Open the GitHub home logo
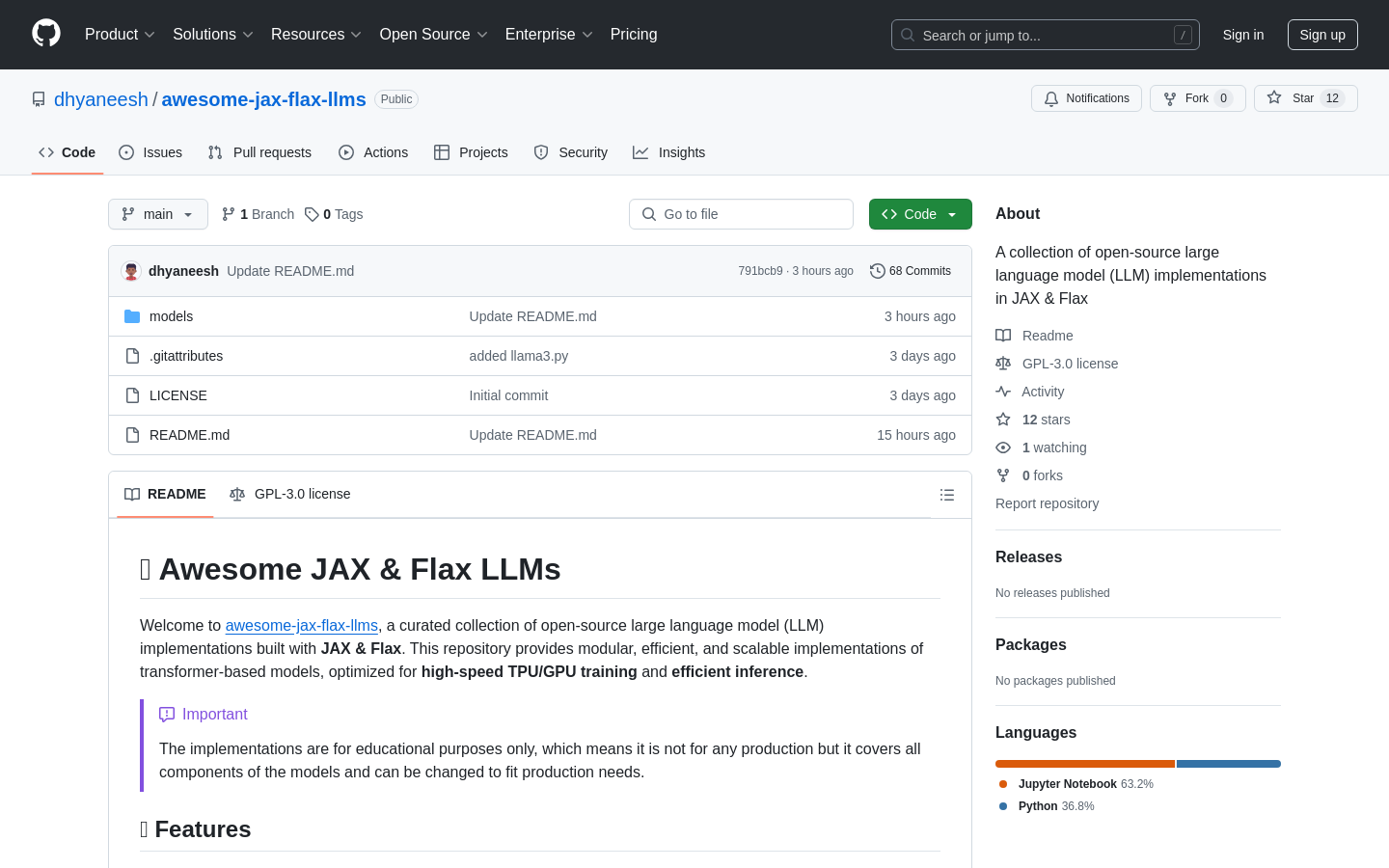Image resolution: width=1389 pixels, height=868 pixels. click(46, 34)
